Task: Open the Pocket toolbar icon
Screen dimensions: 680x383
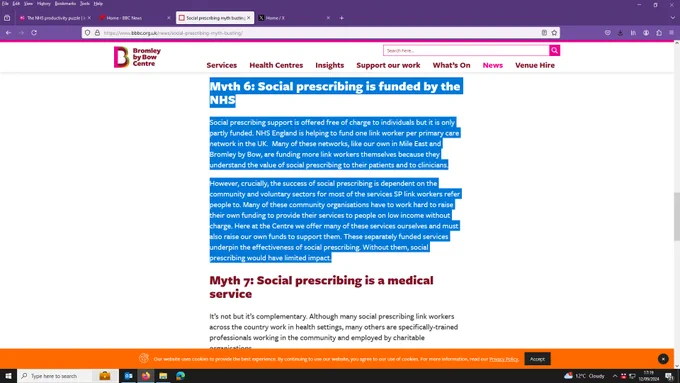Action: coord(608,33)
